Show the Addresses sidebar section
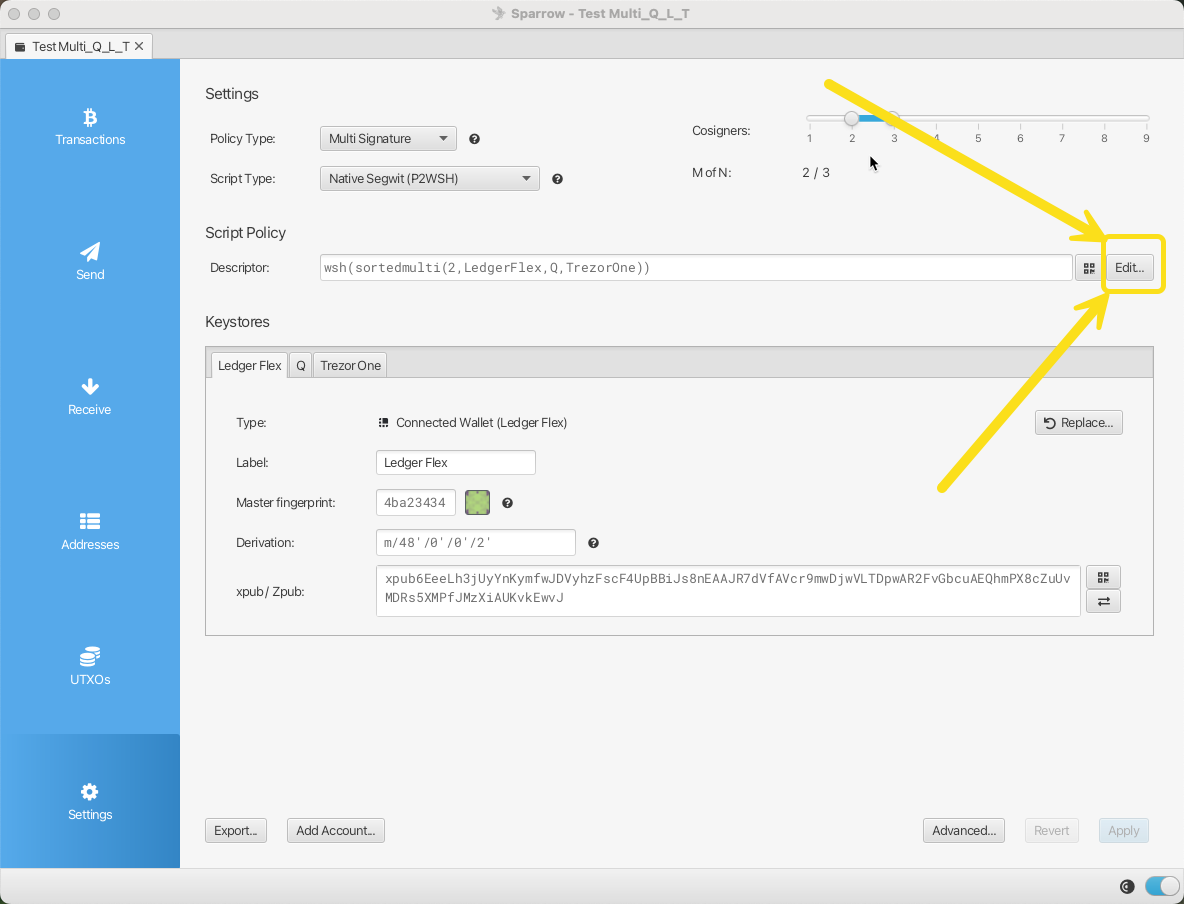 [90, 531]
